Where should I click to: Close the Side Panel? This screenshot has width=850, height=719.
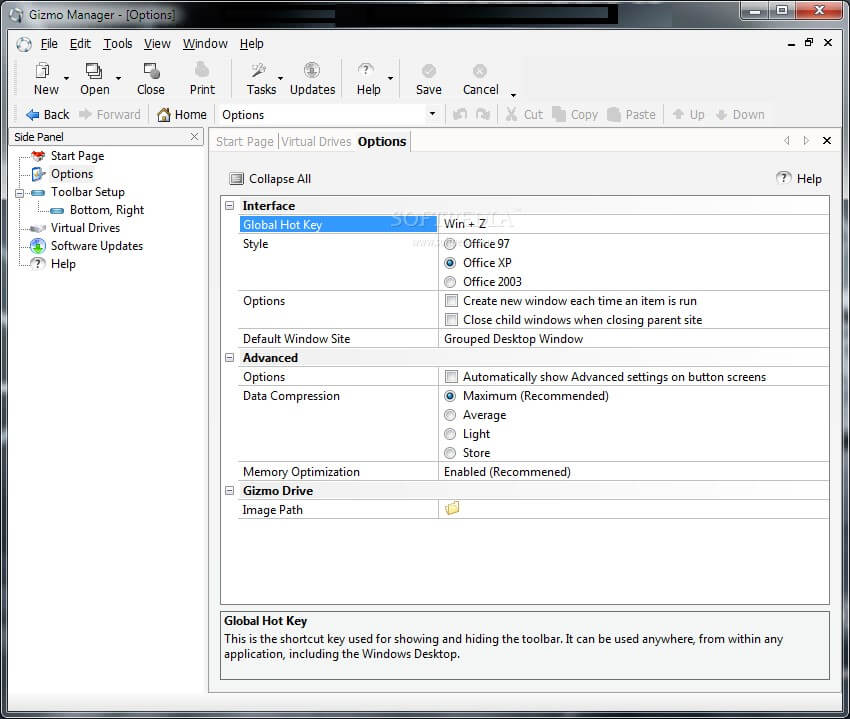(x=194, y=137)
